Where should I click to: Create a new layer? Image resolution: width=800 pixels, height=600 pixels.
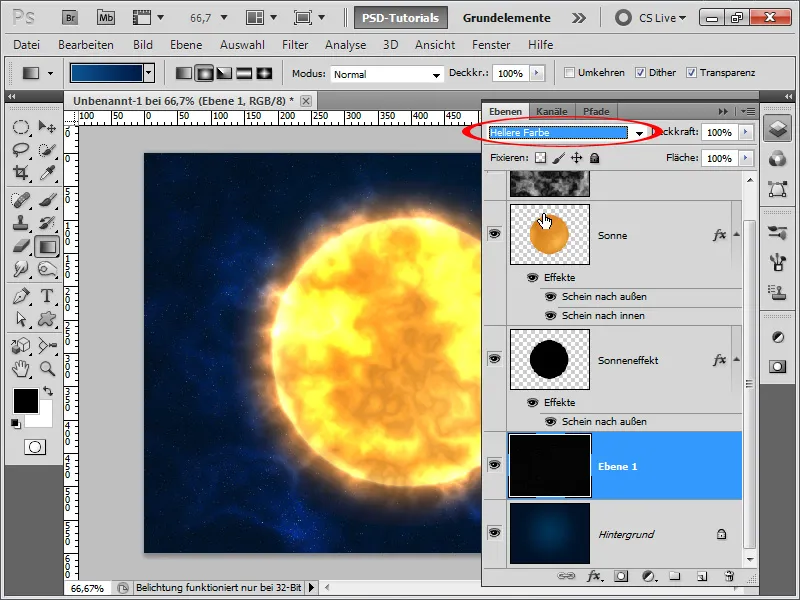pyautogui.click(x=702, y=577)
